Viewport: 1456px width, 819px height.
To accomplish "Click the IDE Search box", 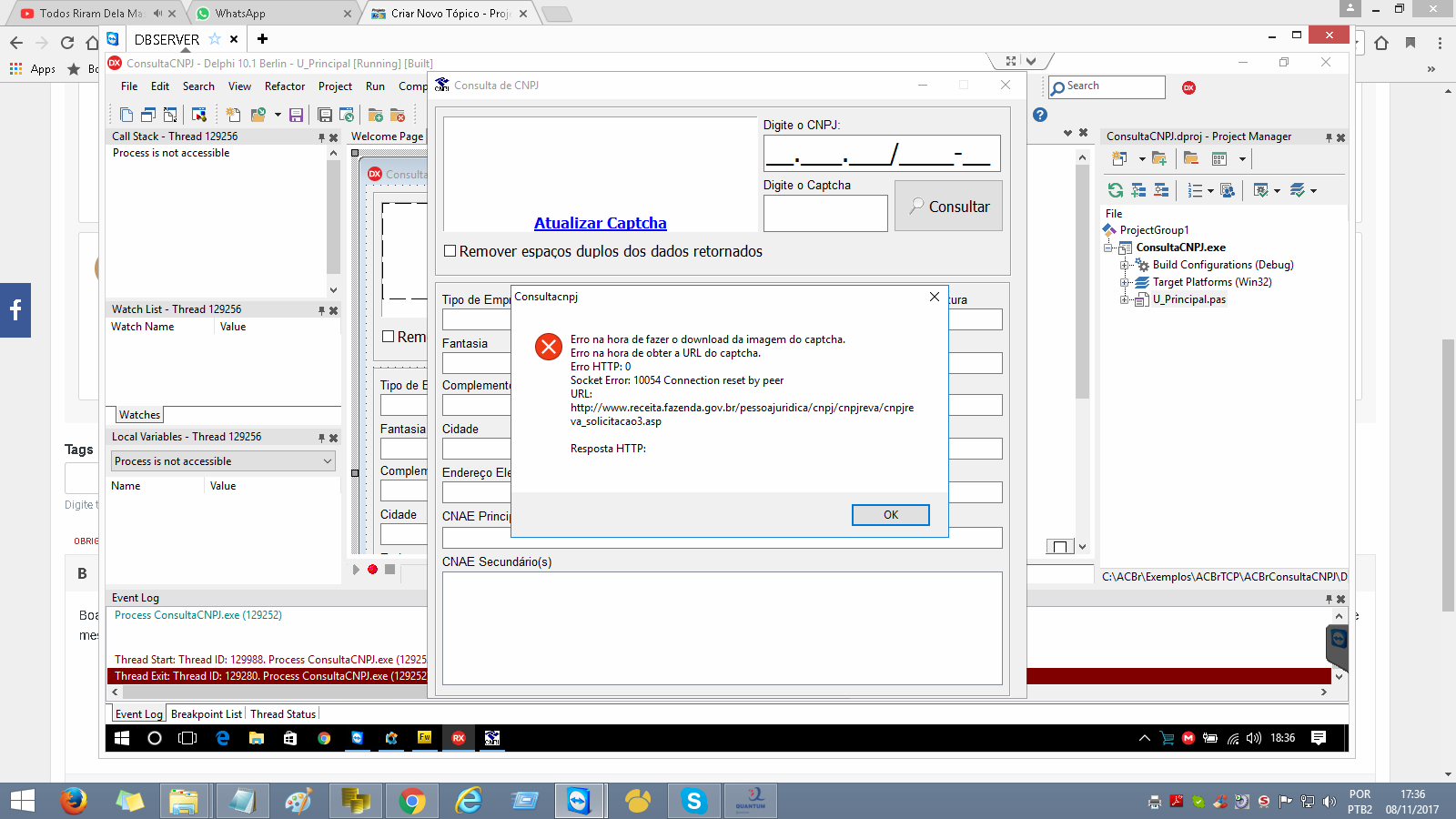I will click(x=1107, y=86).
